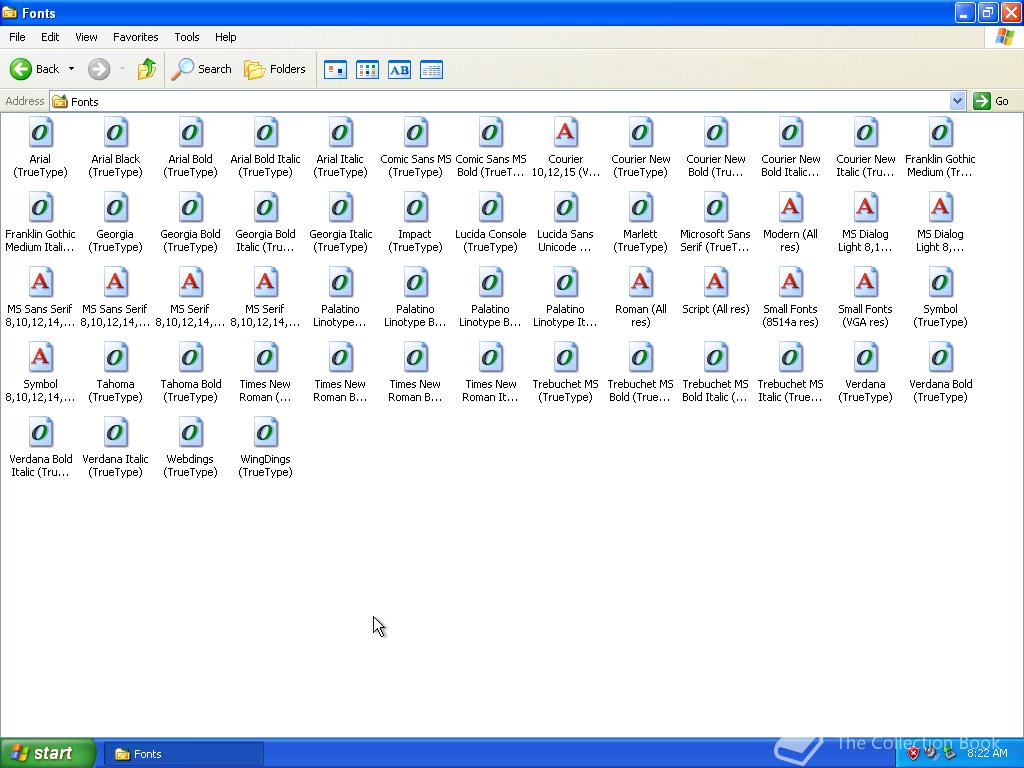Enable the Similarity (AB) view
Image resolution: width=1024 pixels, height=768 pixels.
tap(399, 69)
